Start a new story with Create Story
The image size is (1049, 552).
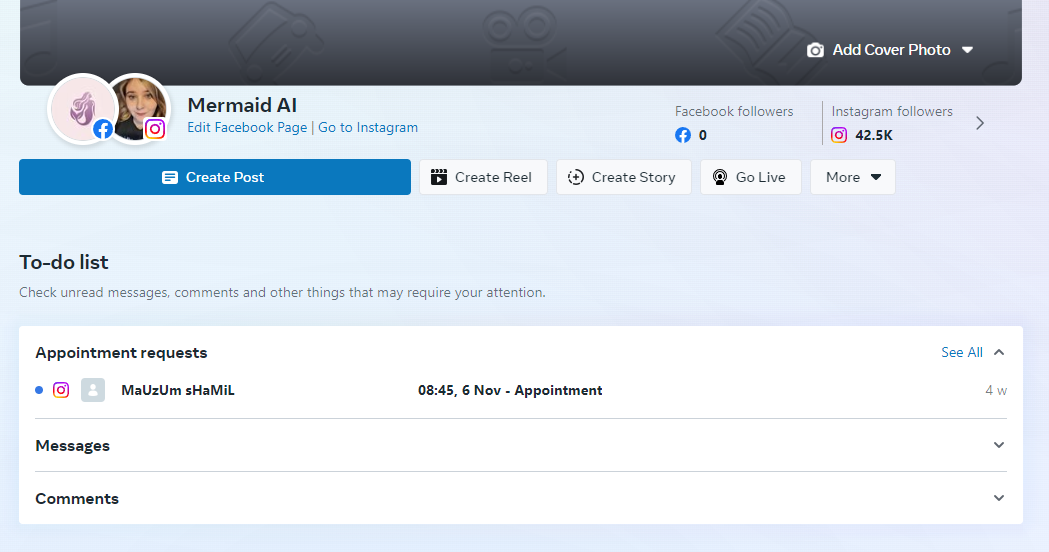(624, 177)
